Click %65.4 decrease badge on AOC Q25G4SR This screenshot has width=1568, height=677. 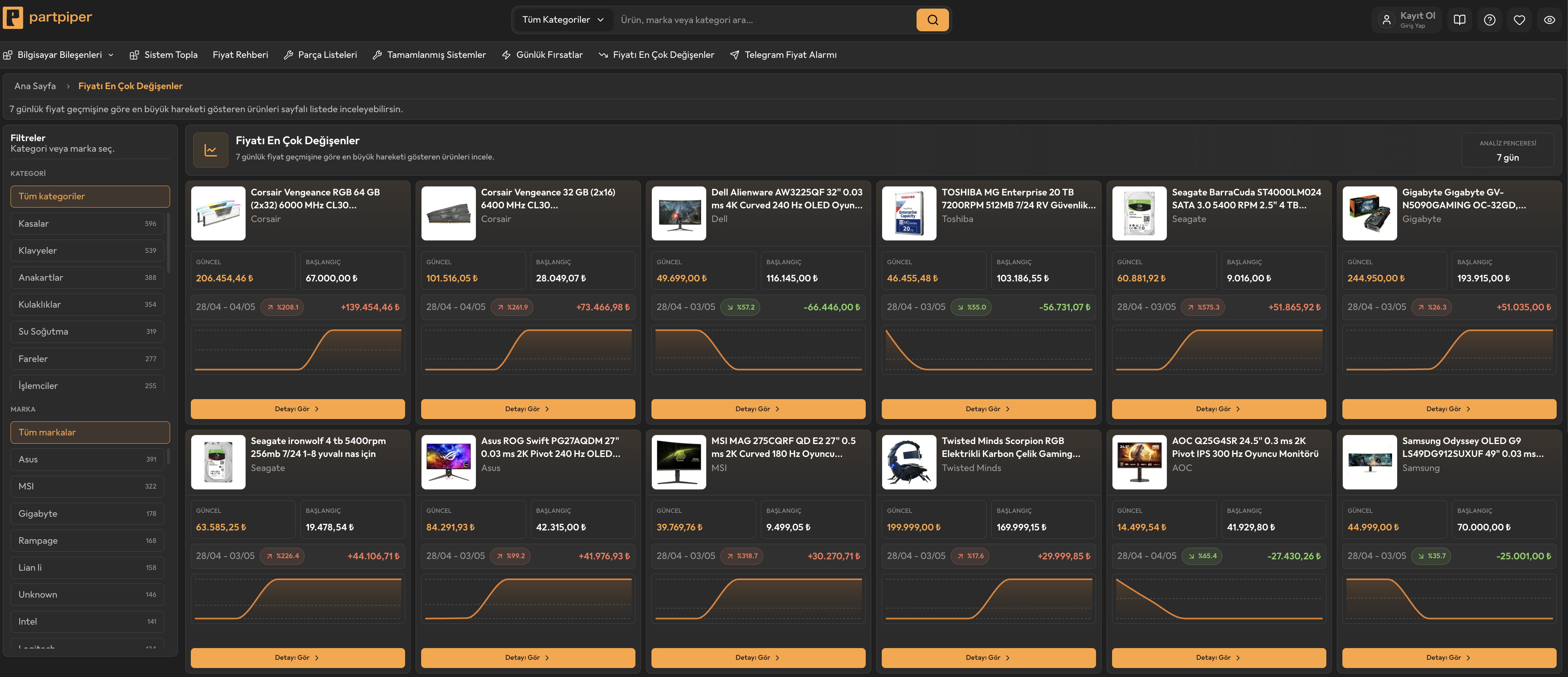(1202, 556)
